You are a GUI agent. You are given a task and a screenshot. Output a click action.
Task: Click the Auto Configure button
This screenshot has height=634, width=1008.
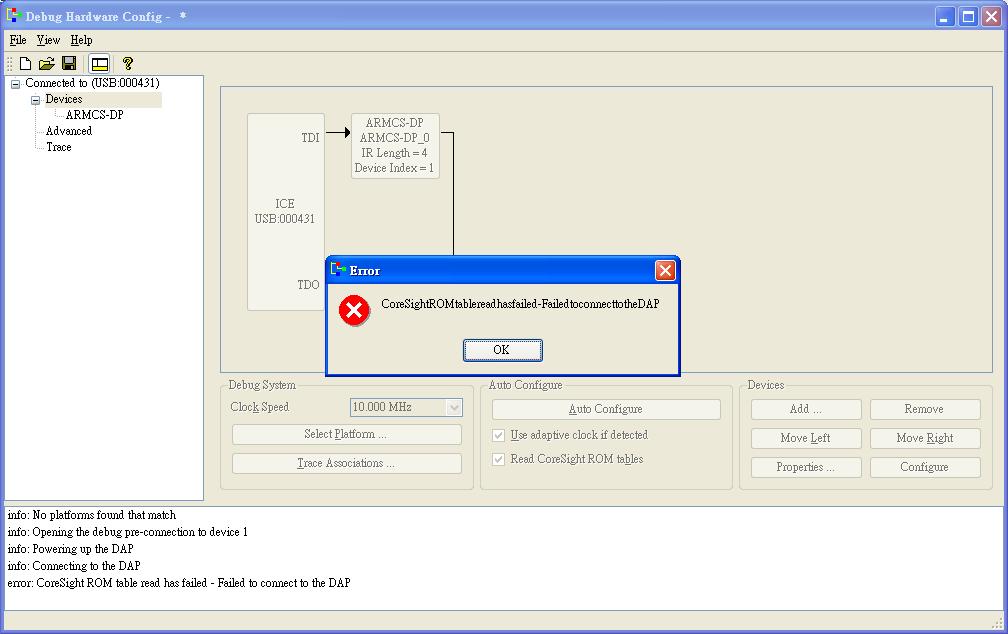point(605,409)
